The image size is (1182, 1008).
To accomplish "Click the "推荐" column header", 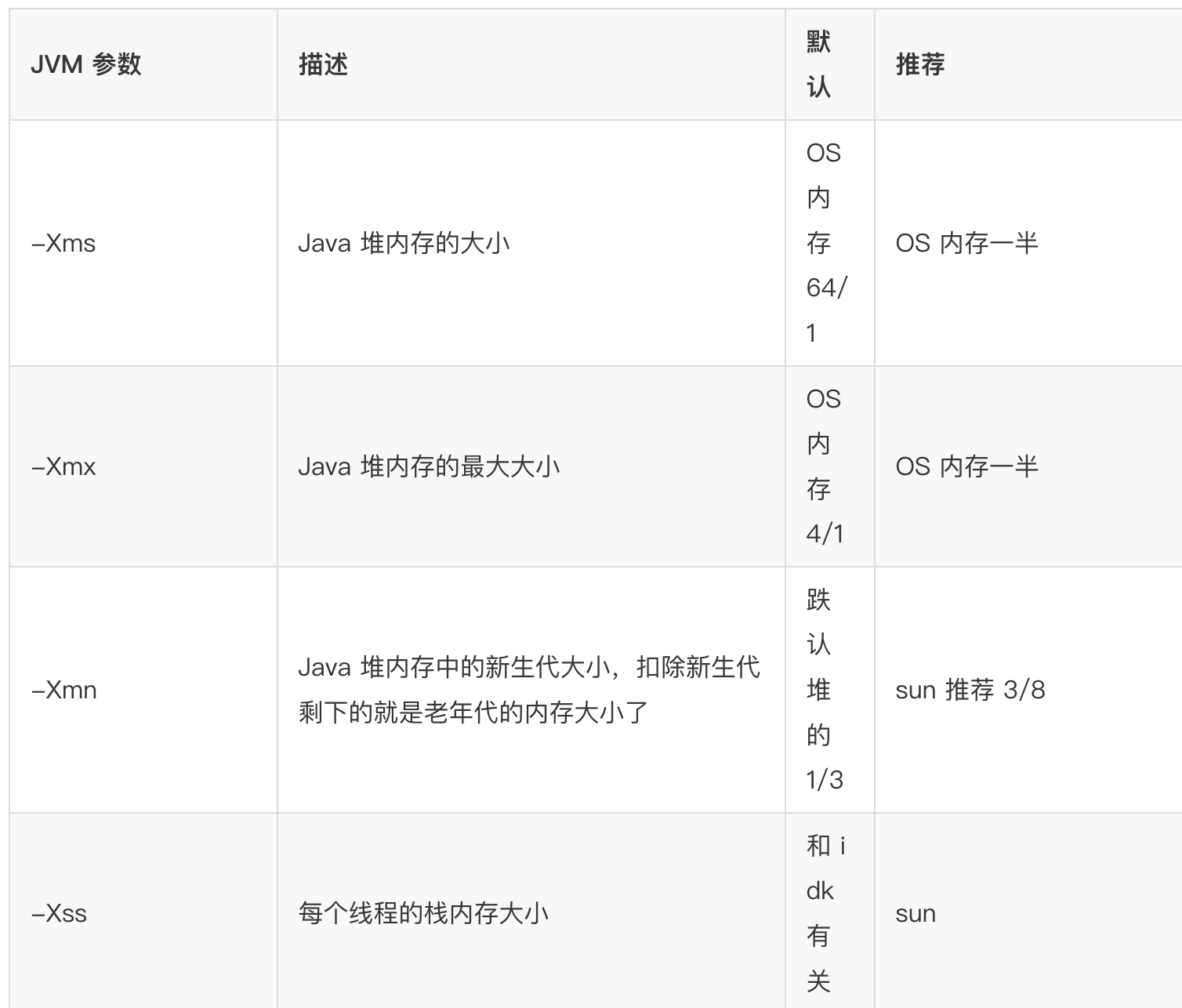I will point(920,64).
